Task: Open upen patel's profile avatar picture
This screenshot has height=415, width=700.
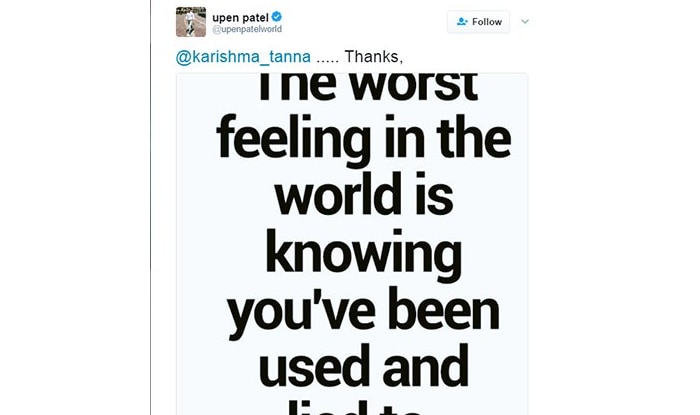Action: (191, 21)
